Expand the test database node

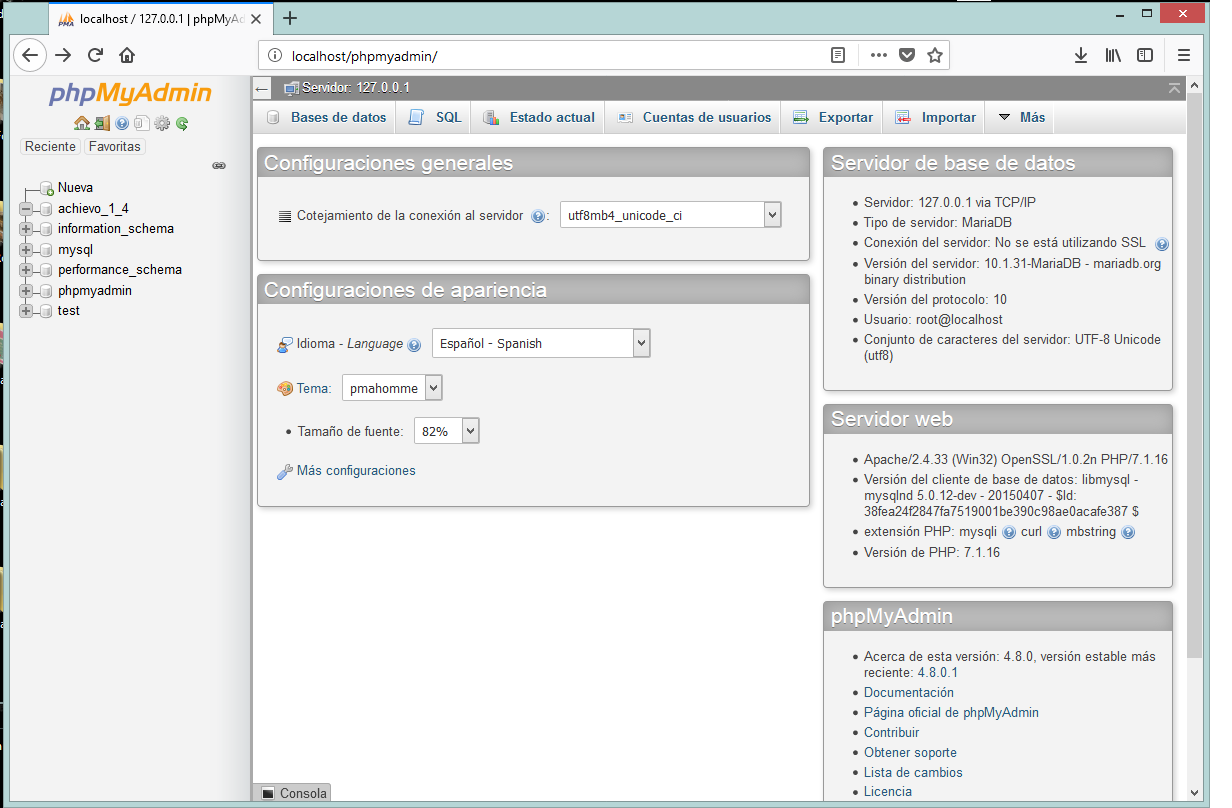coord(26,311)
